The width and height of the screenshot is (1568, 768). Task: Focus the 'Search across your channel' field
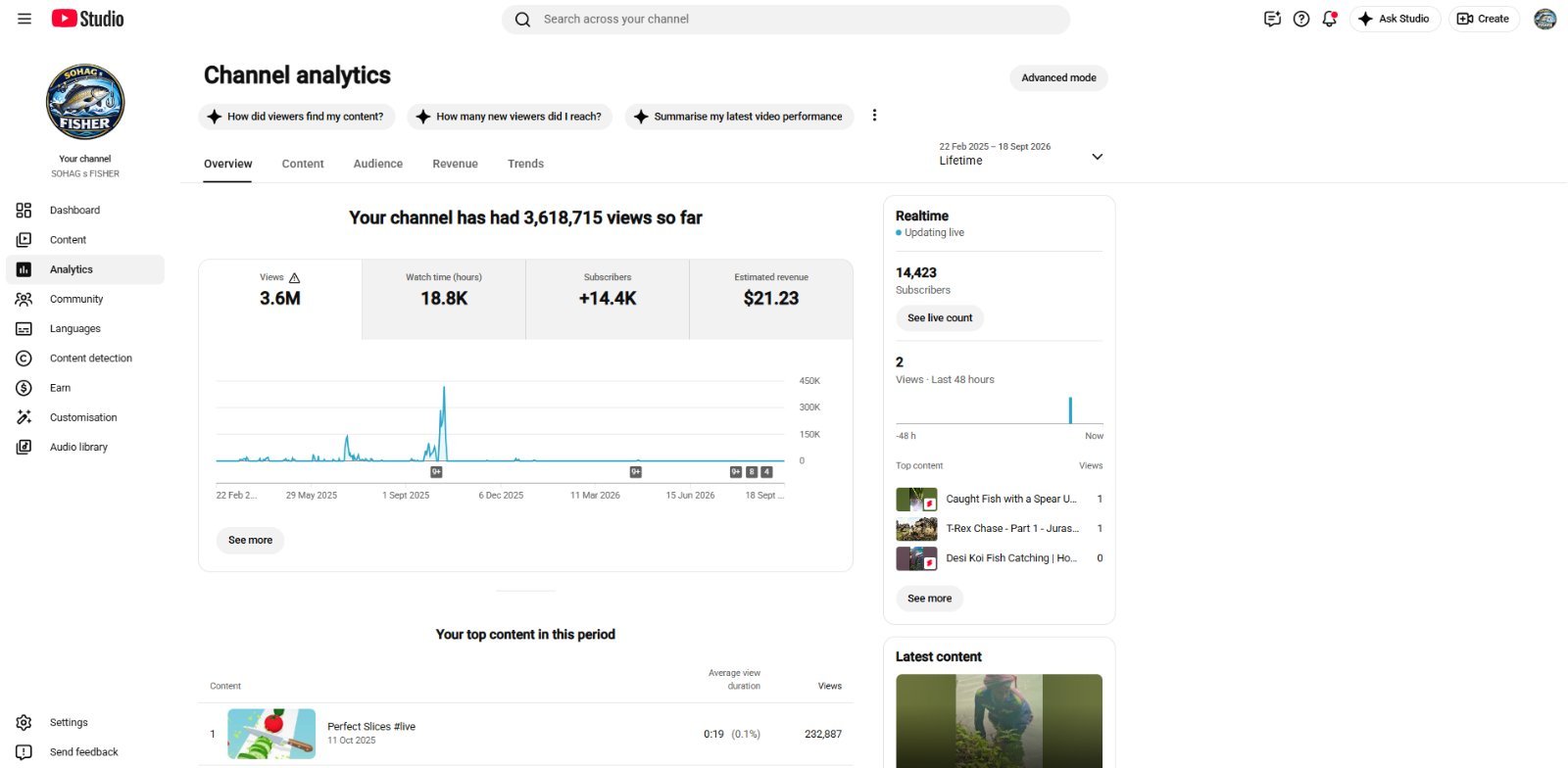coord(786,20)
